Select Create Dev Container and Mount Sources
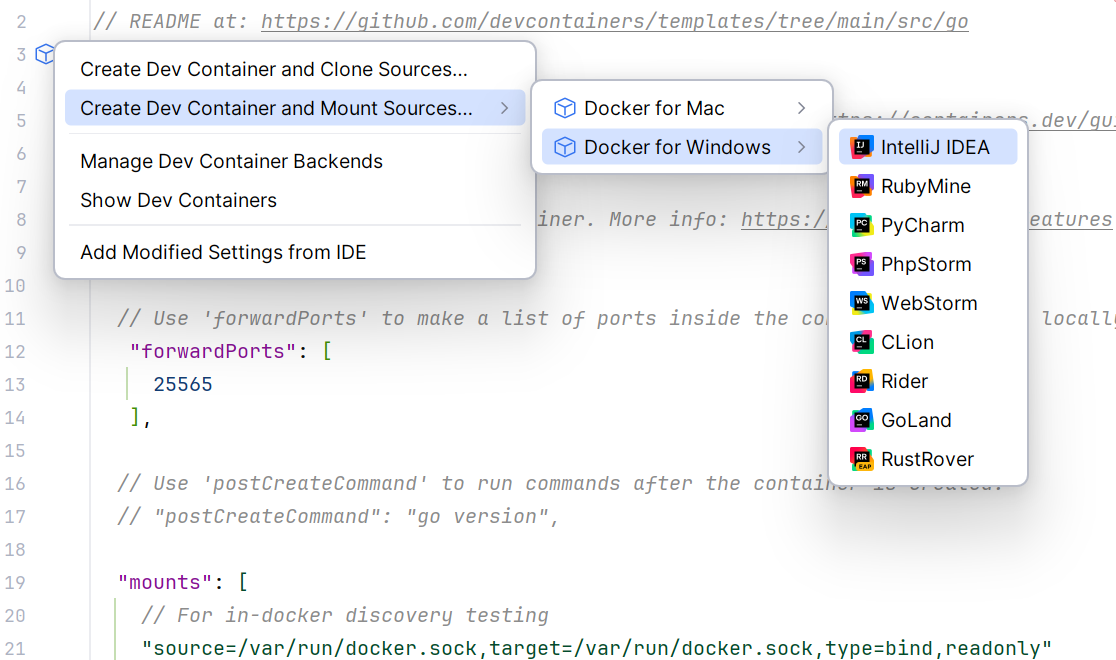Image resolution: width=1116 pixels, height=660 pixels. click(x=295, y=108)
